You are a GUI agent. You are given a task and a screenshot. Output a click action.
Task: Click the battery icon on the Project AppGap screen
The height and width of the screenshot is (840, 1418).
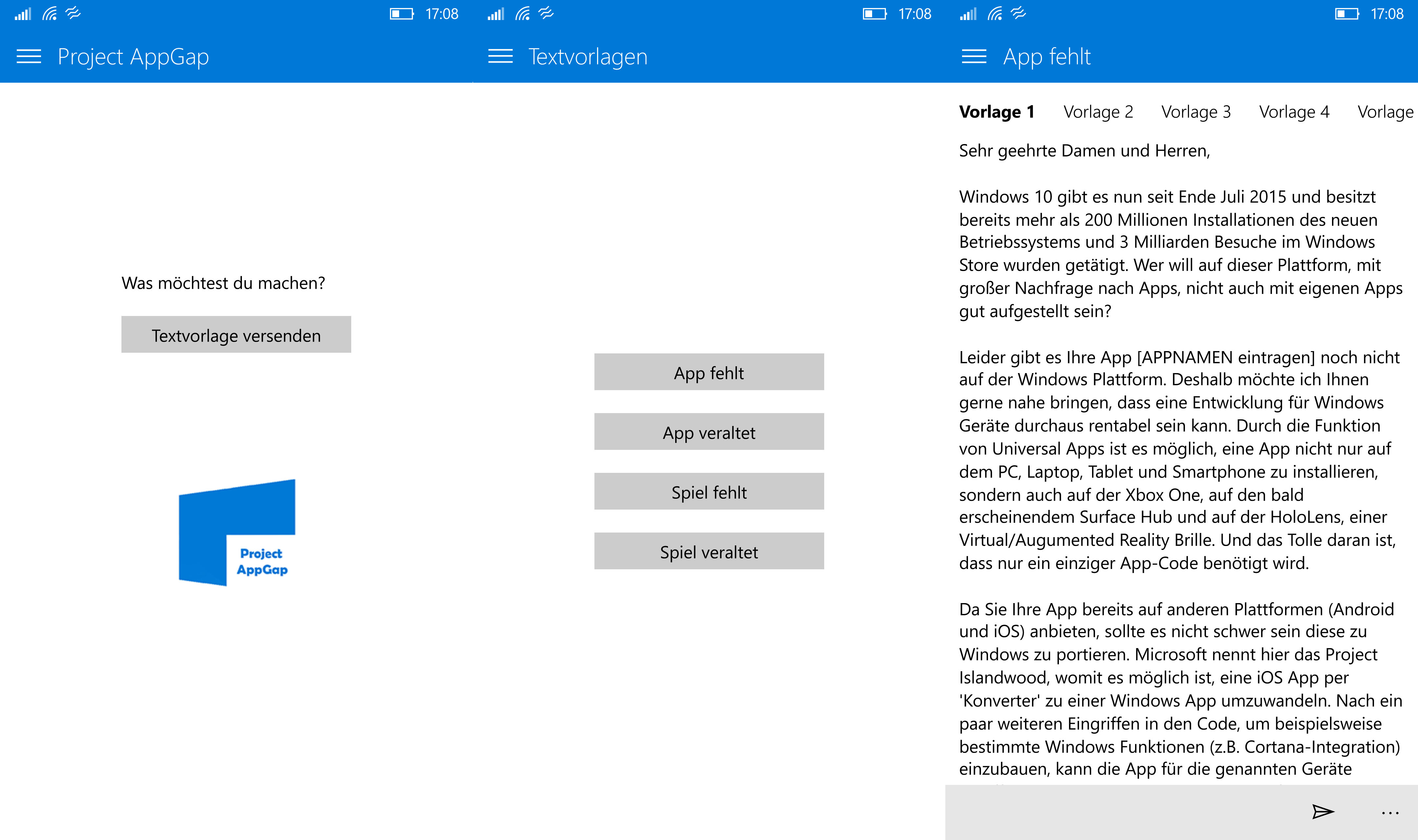tap(402, 13)
